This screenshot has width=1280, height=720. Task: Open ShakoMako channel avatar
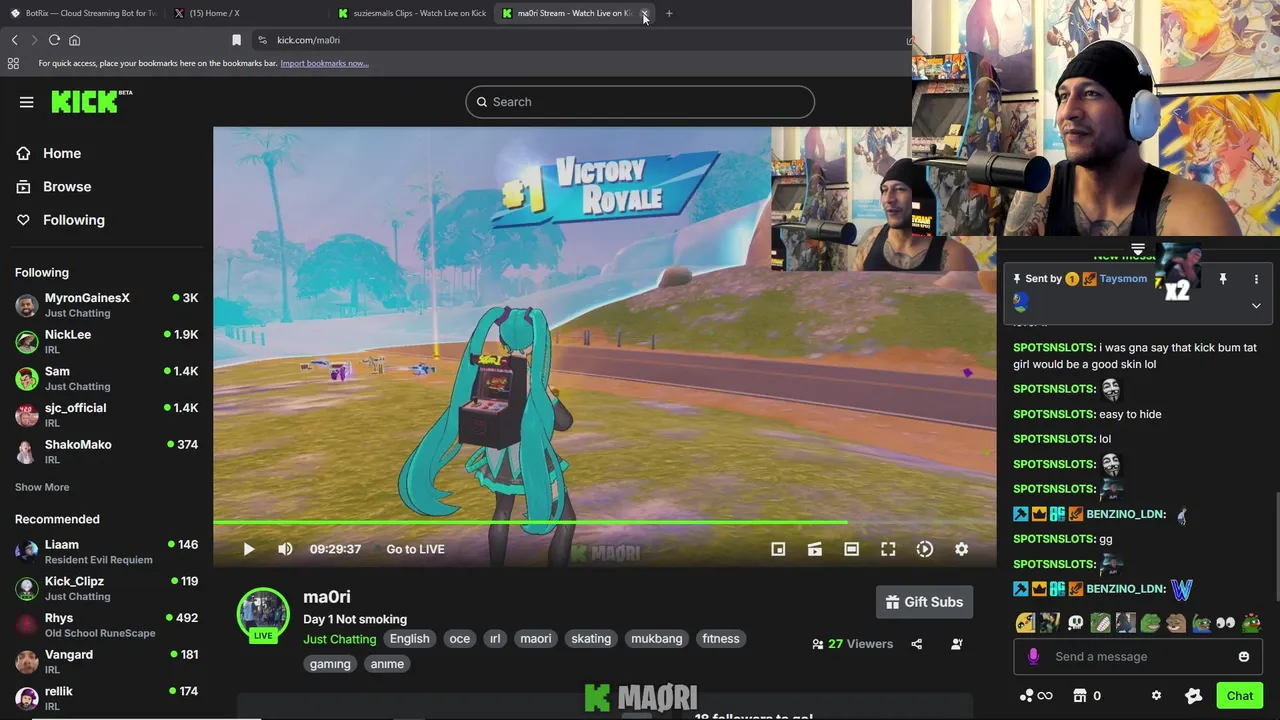[x=27, y=451]
